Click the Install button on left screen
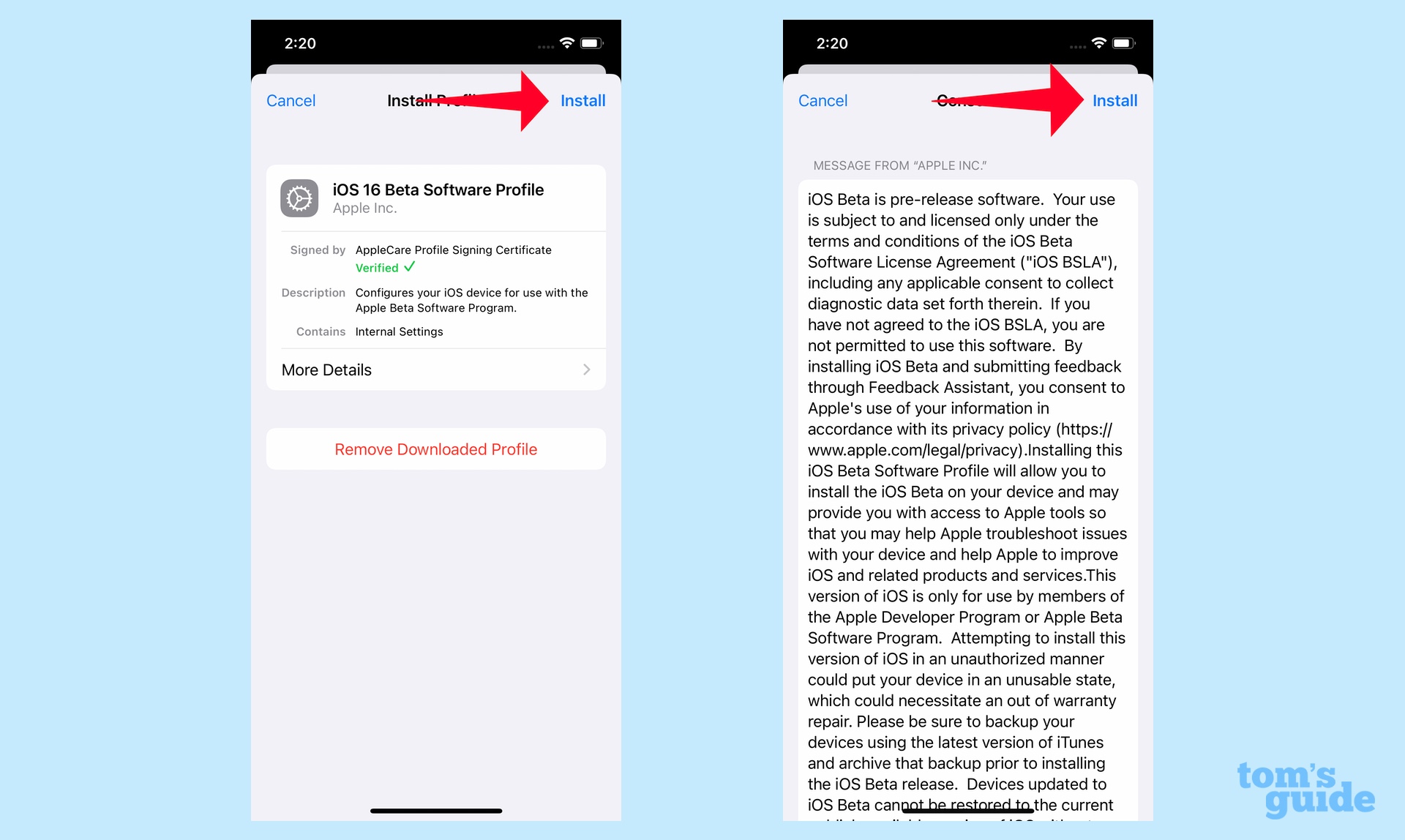The image size is (1405, 840). [x=583, y=100]
